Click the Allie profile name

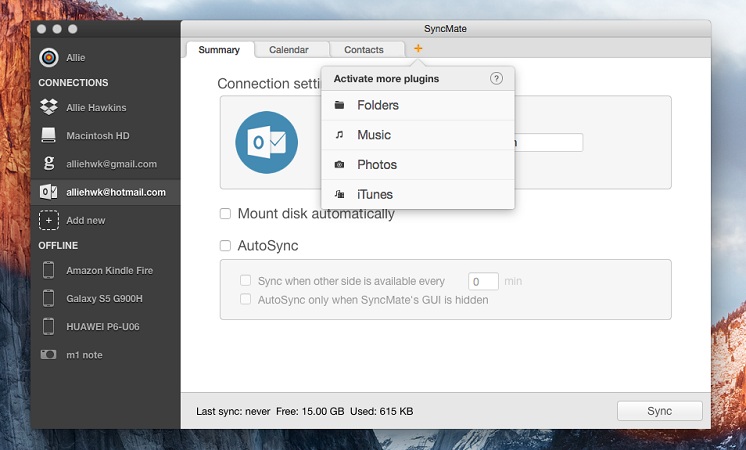[x=76, y=58]
